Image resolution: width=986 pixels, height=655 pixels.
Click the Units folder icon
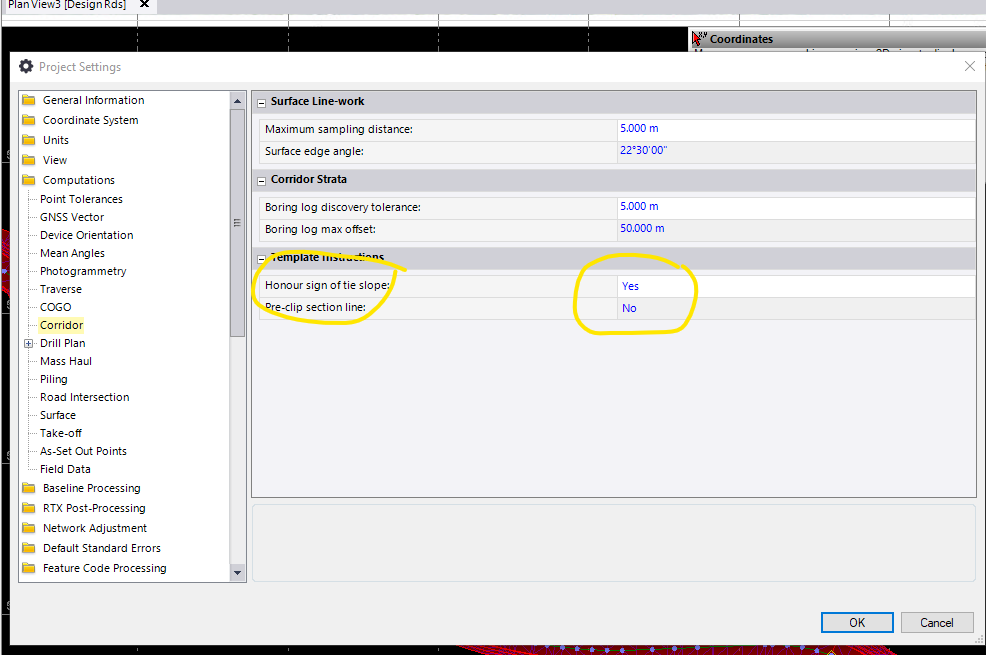click(x=28, y=140)
